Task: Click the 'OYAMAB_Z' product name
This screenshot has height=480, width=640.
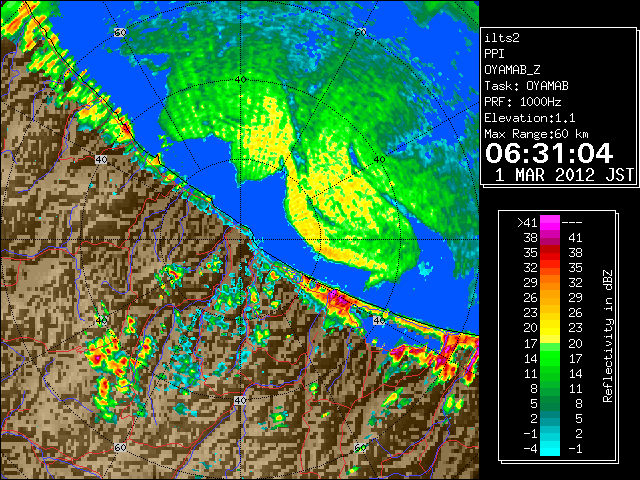Action: pos(512,70)
